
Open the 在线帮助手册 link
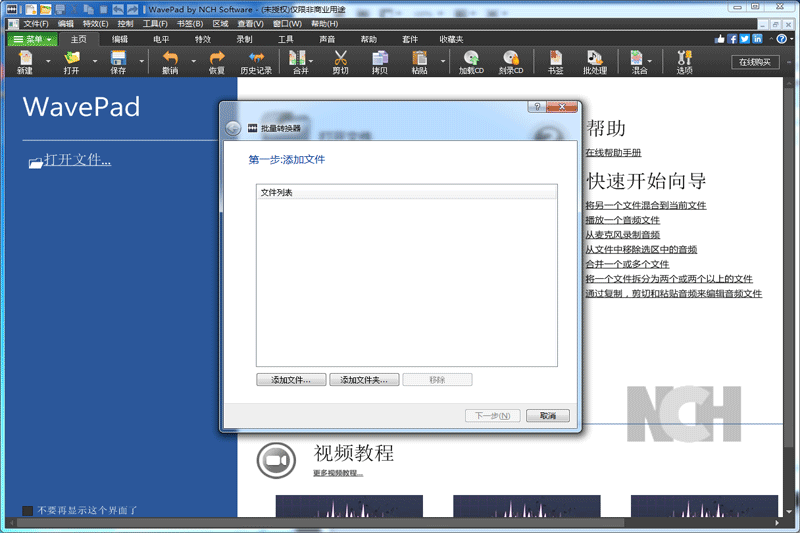(613, 153)
